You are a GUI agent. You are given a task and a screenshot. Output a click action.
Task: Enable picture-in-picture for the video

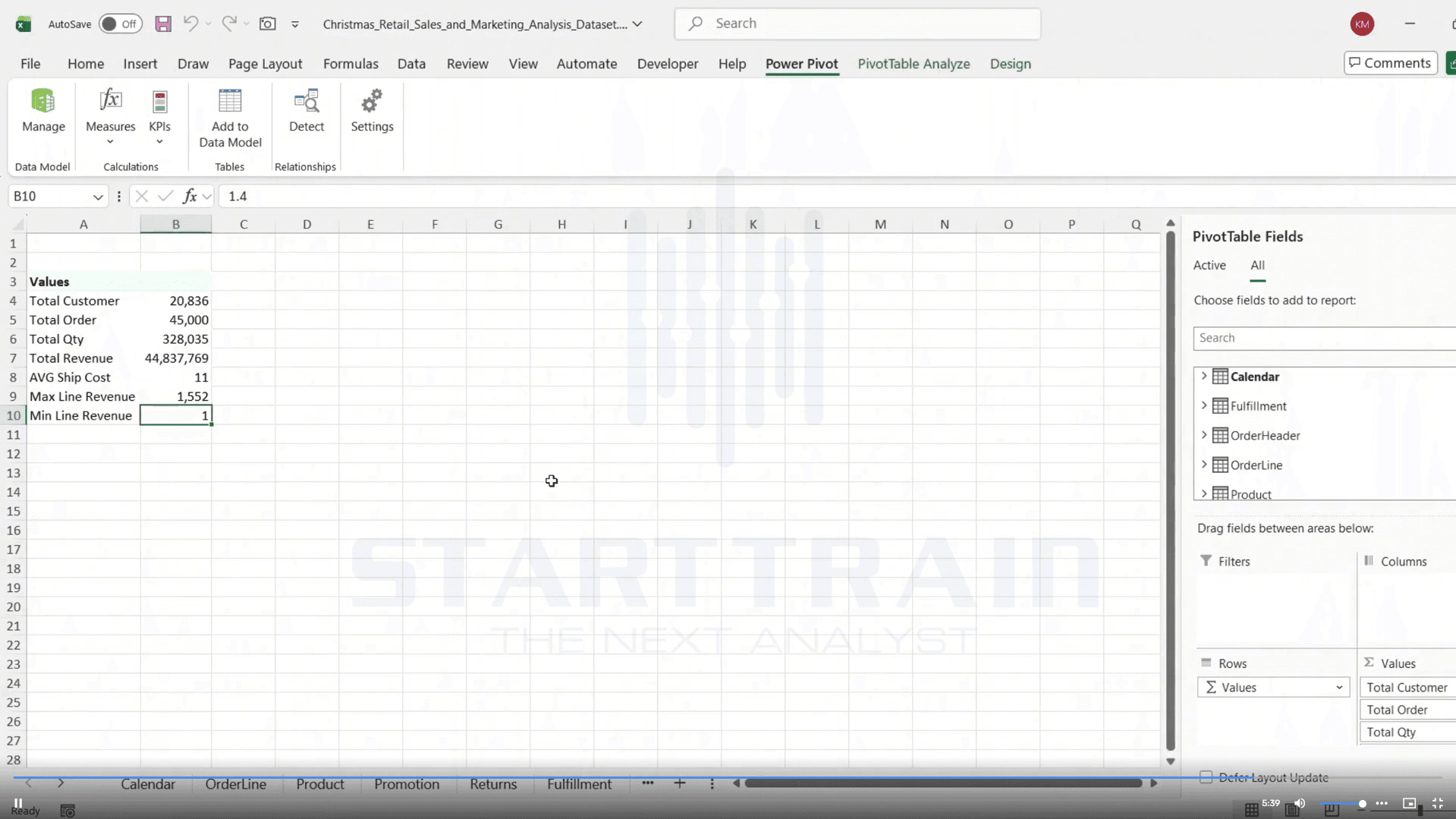tap(1409, 803)
